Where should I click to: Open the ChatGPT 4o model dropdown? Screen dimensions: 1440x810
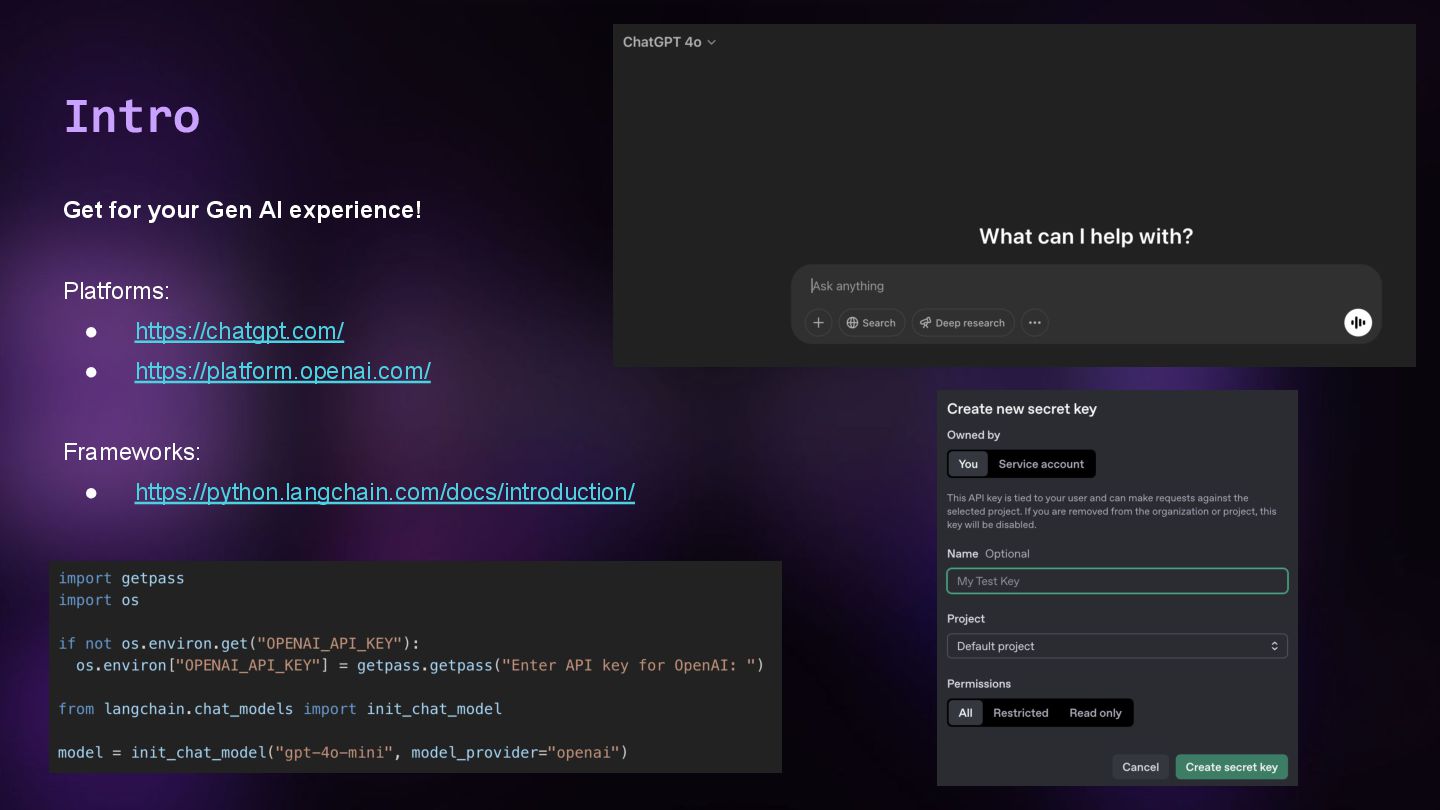point(669,42)
